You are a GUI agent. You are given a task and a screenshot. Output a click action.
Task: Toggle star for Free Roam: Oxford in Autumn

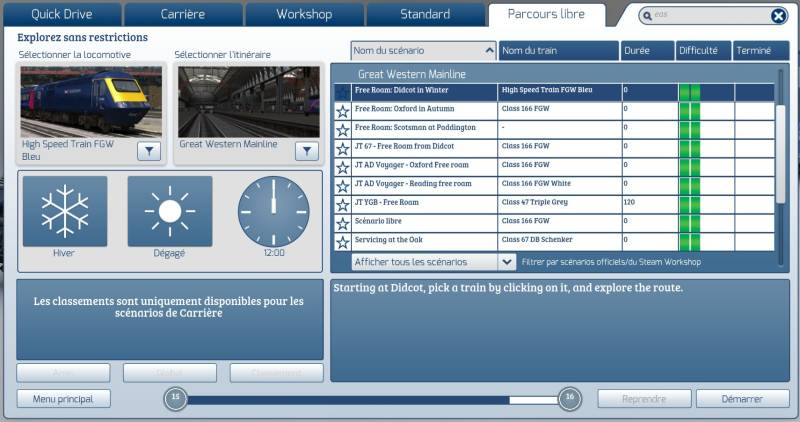343,111
